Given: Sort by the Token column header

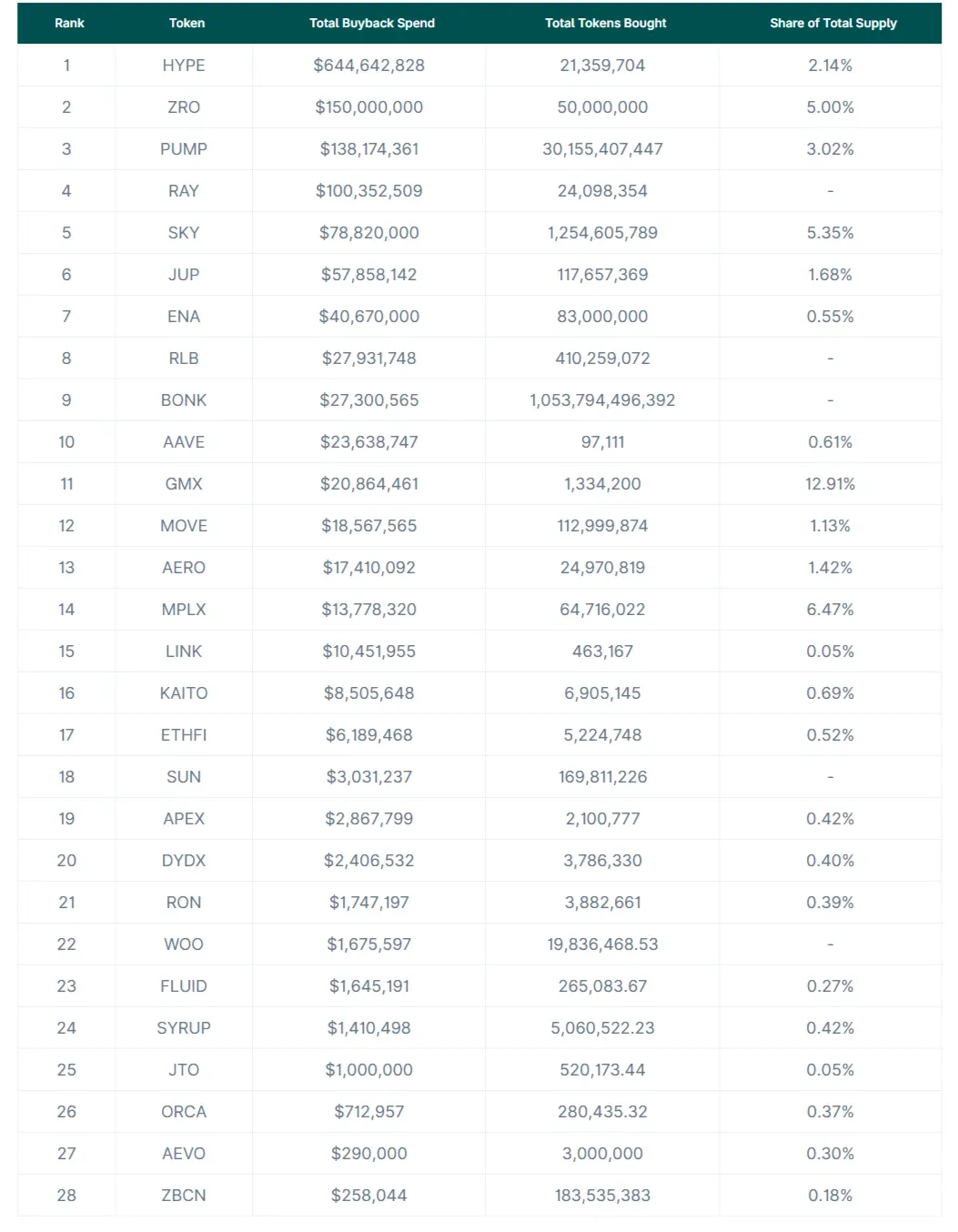Looking at the screenshot, I should (x=187, y=24).
